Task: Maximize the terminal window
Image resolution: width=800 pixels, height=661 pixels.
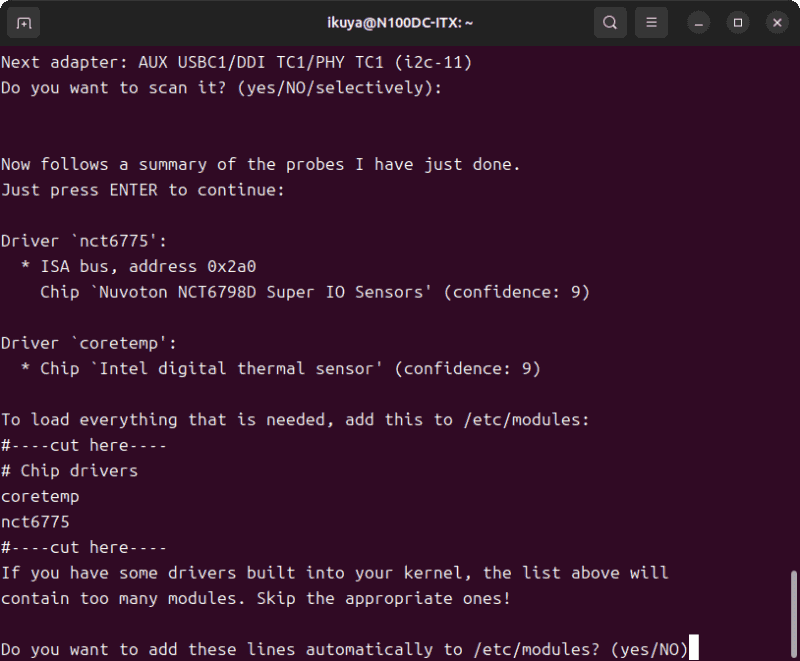Action: click(x=738, y=22)
